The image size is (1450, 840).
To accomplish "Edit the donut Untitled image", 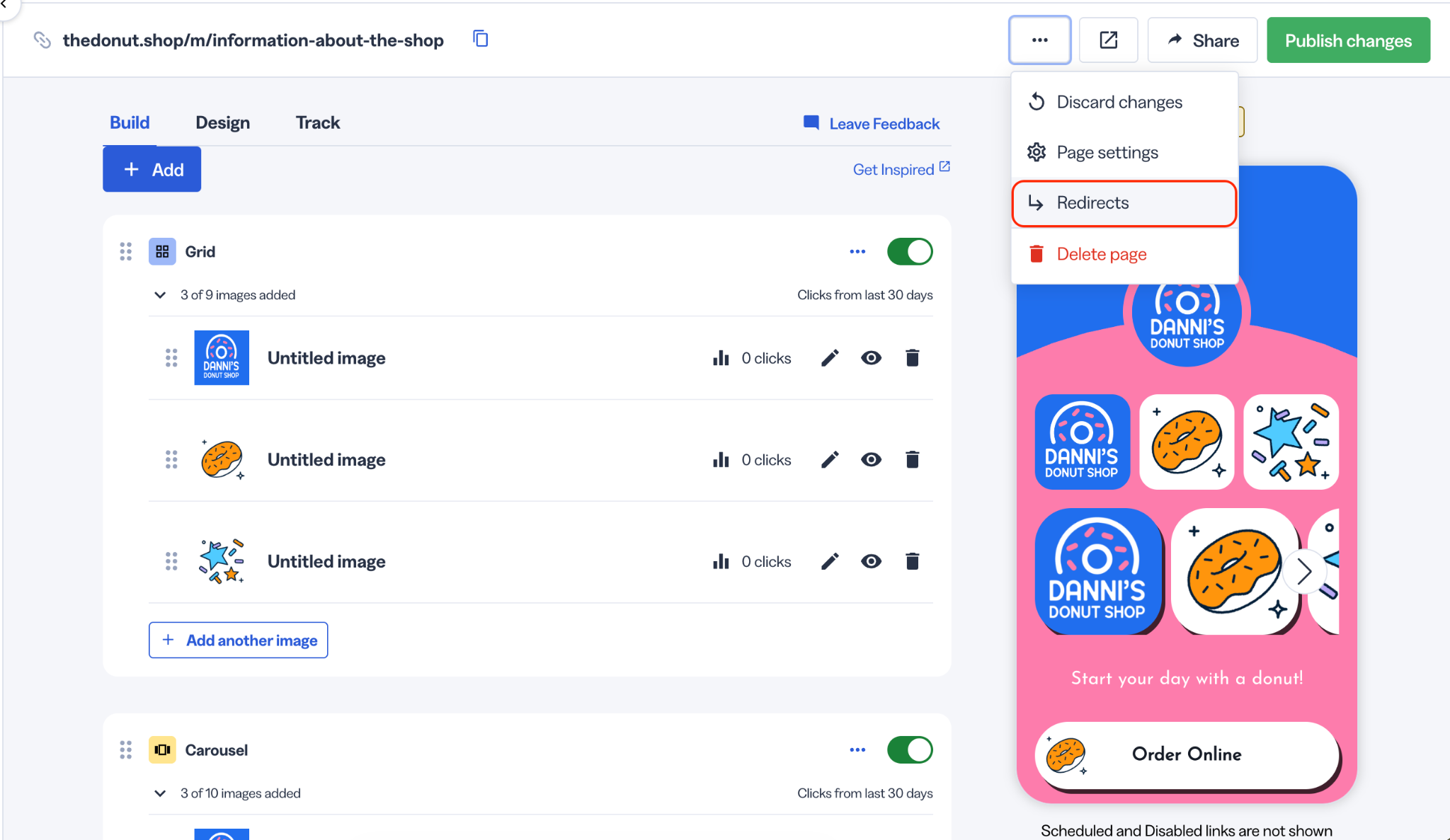I will pyautogui.click(x=830, y=460).
